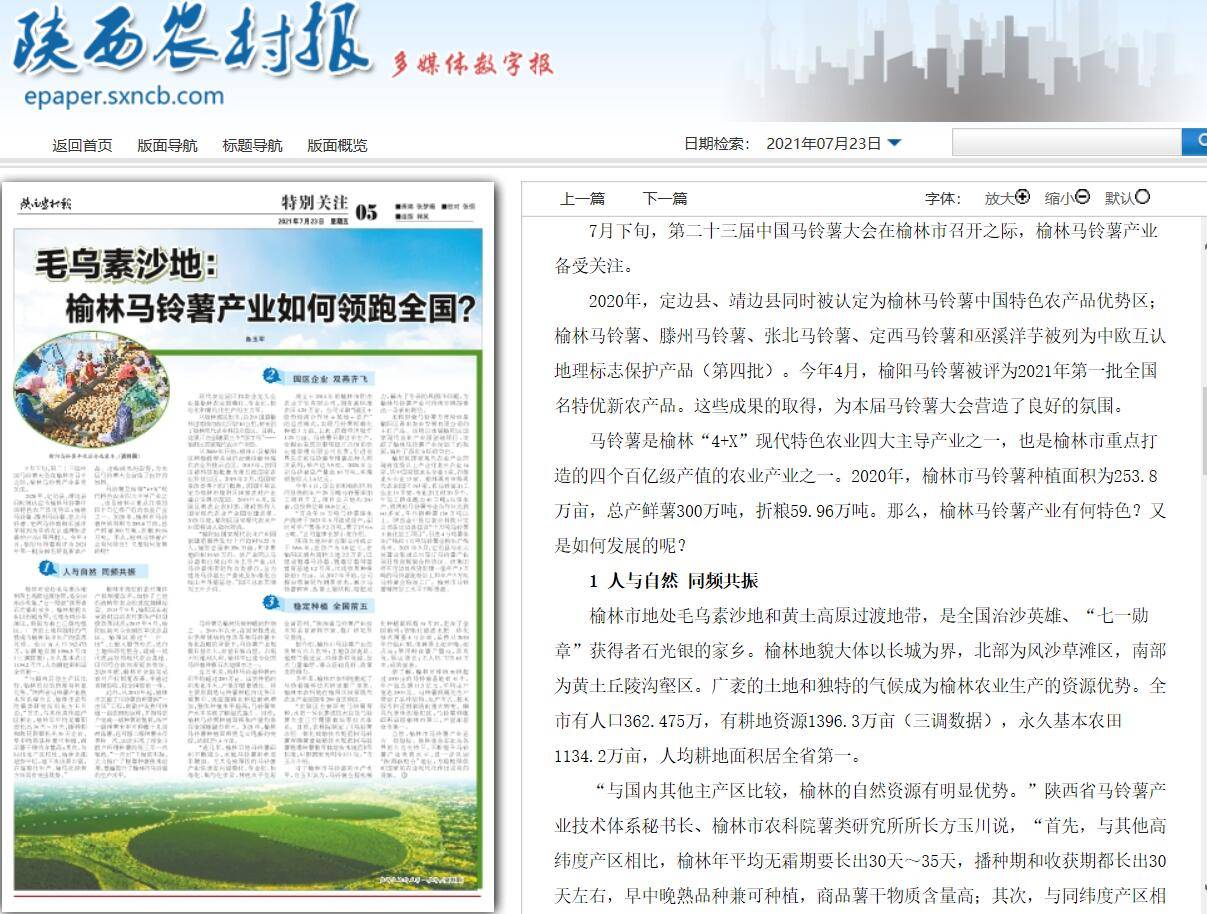Go to next article 下一篇

664,198
